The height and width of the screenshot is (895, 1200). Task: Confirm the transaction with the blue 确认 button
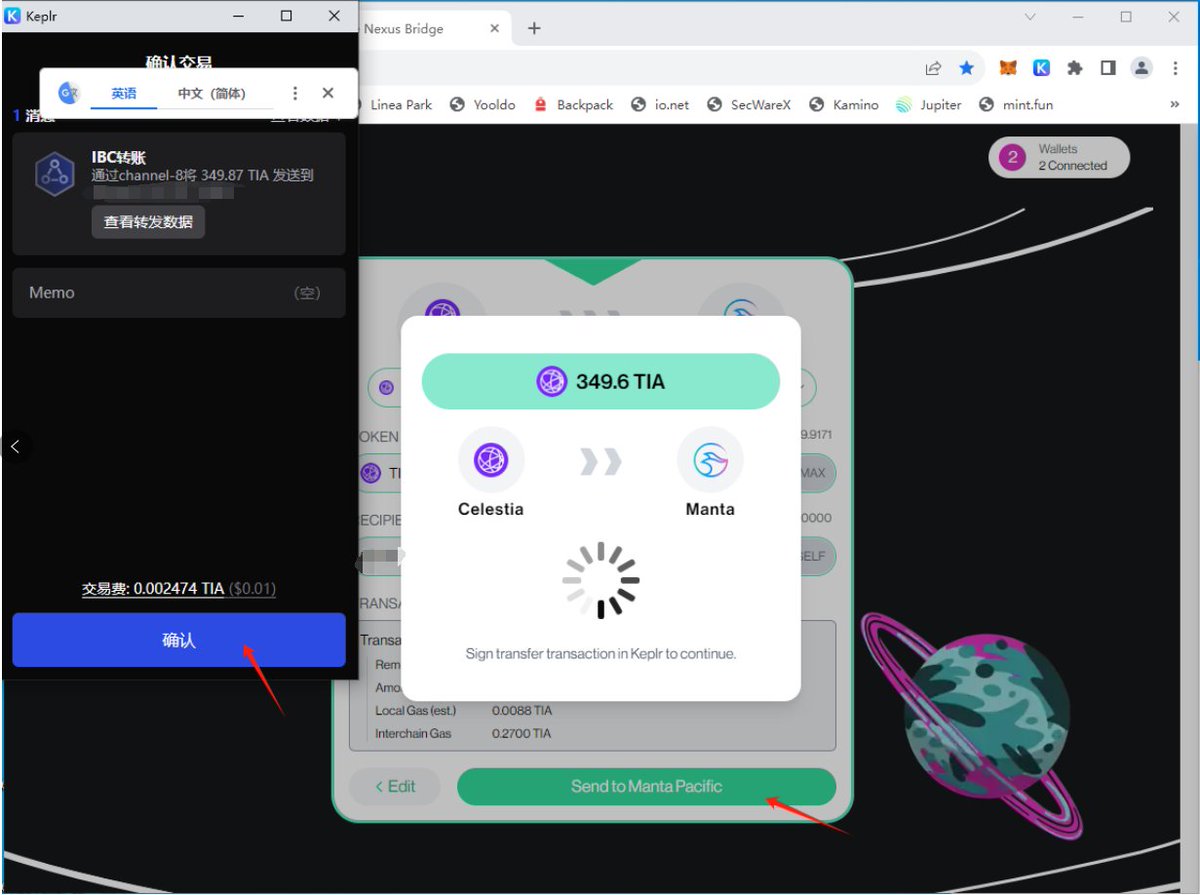[179, 640]
